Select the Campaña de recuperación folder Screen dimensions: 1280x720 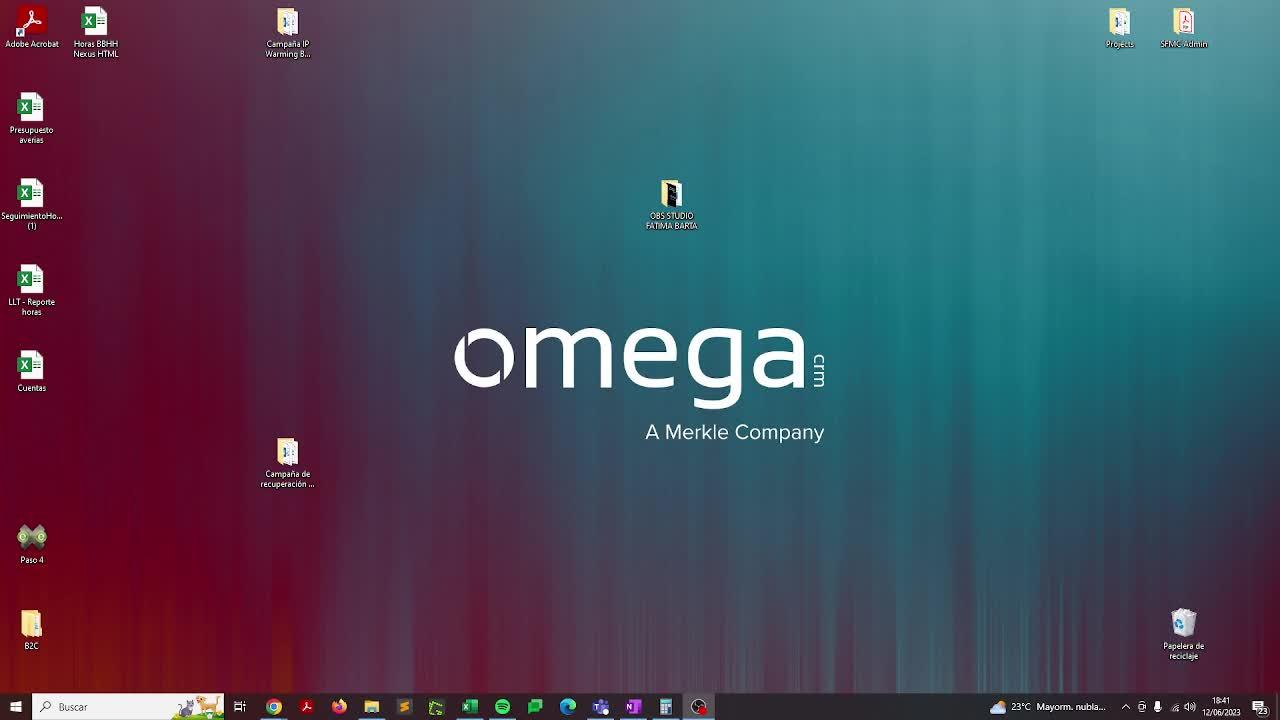[x=288, y=463]
